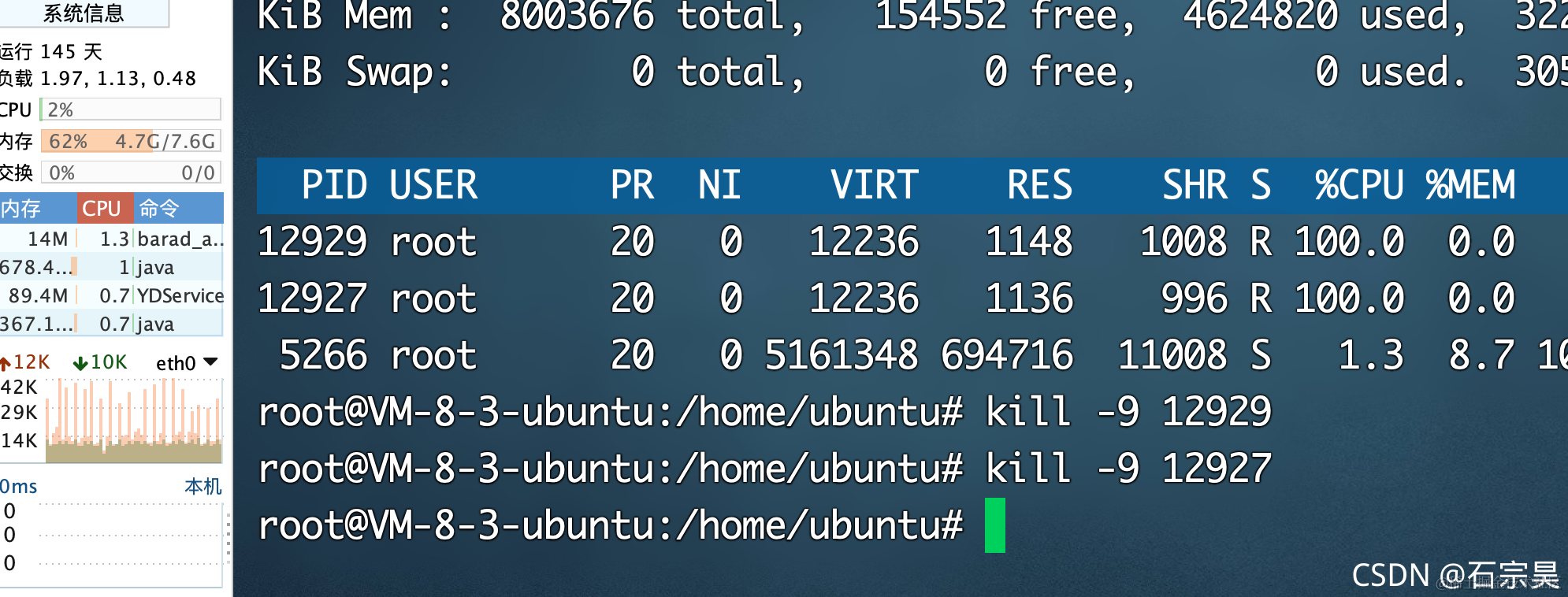The height and width of the screenshot is (597, 1568).
Task: Click the %CPU column header in top
Action: tap(1359, 185)
